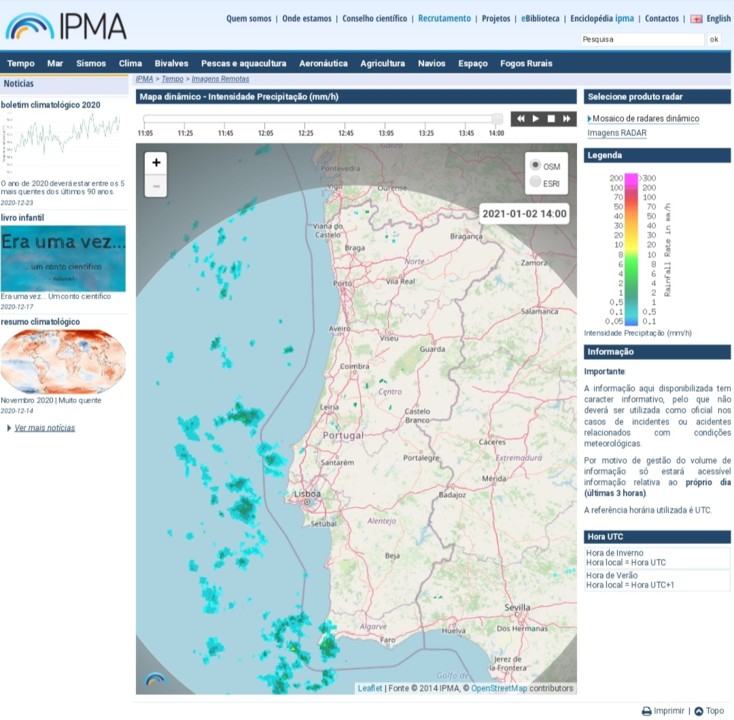Switch language using the English flag

(696, 19)
